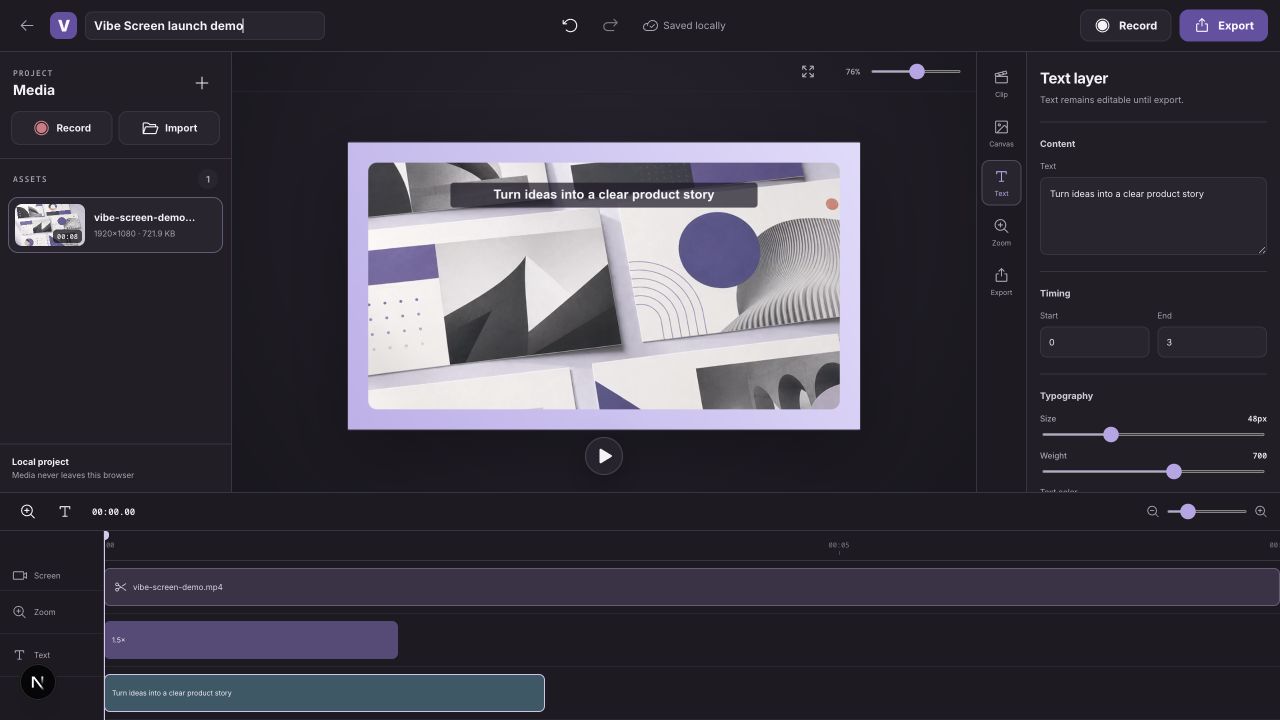Screen dimensions: 1280x720
Task: Click the plus icon beside Media
Action: (202, 83)
